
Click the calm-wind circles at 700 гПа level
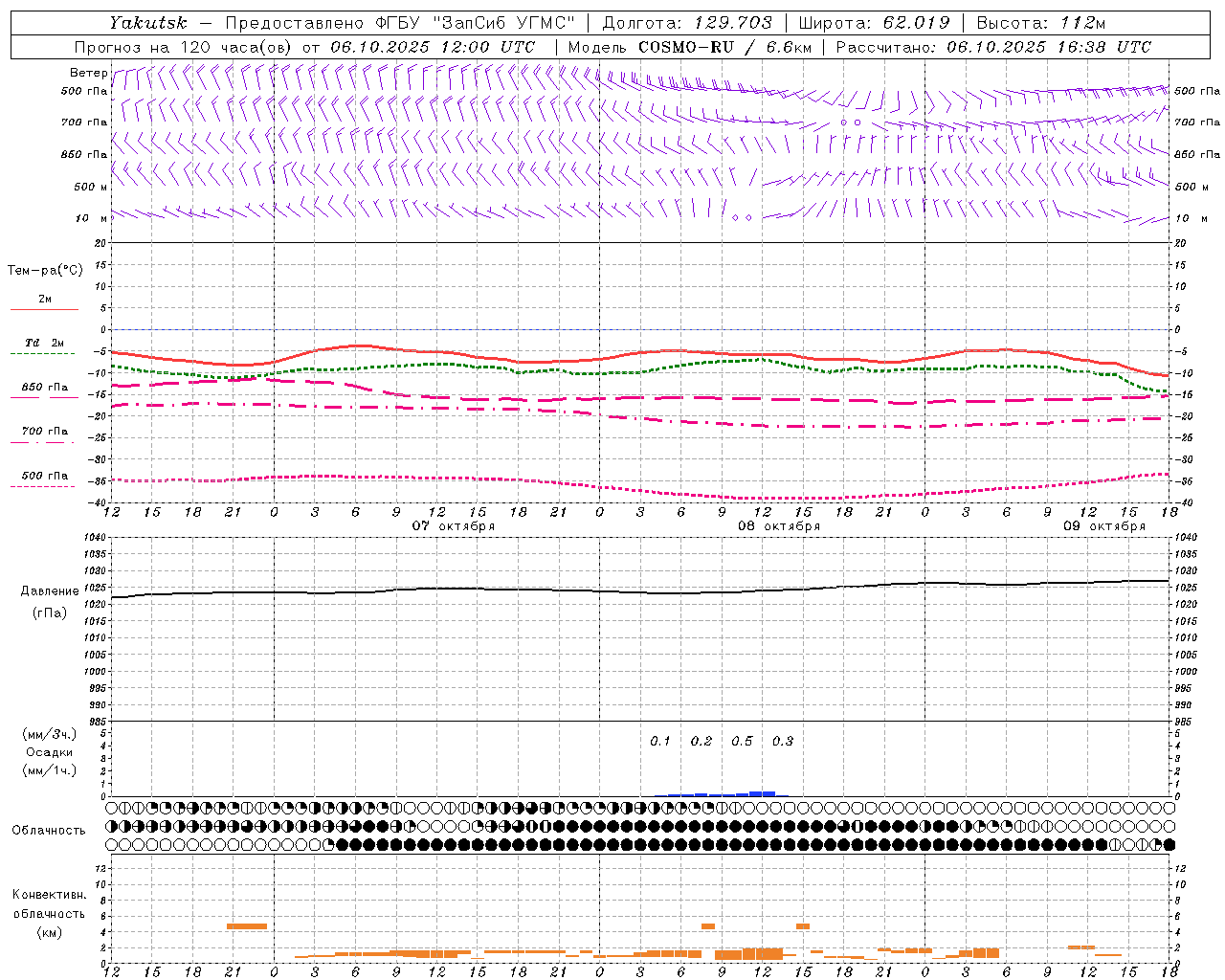click(x=850, y=122)
